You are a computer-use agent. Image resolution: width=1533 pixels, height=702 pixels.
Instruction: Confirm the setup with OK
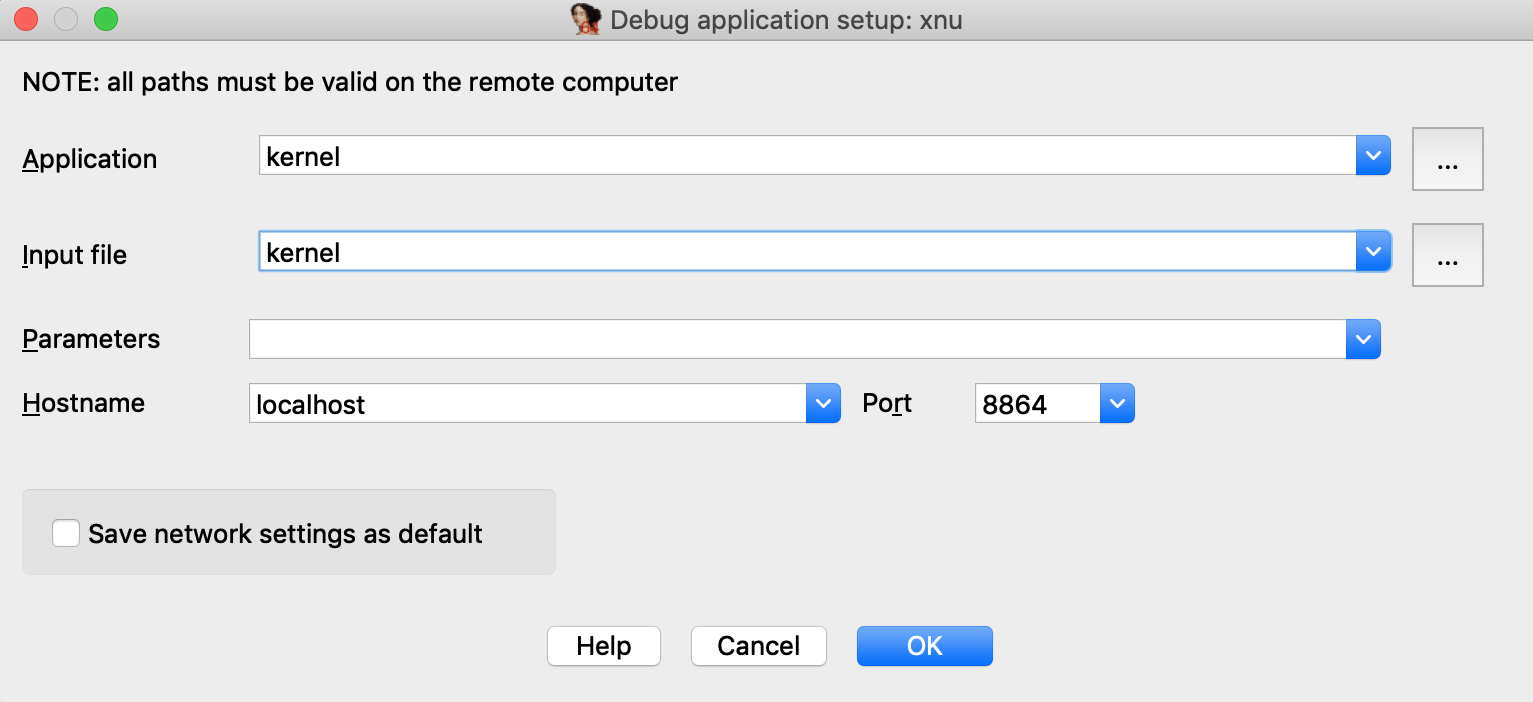tap(924, 646)
